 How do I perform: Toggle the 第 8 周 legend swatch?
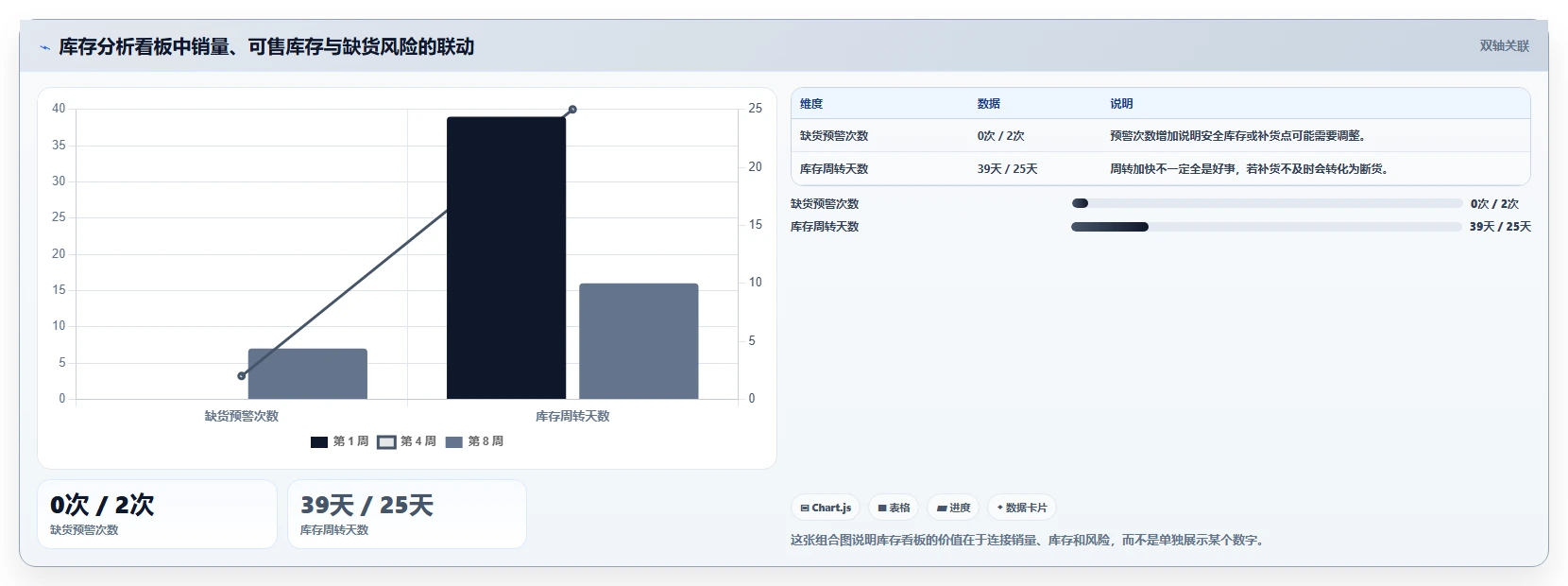(453, 441)
